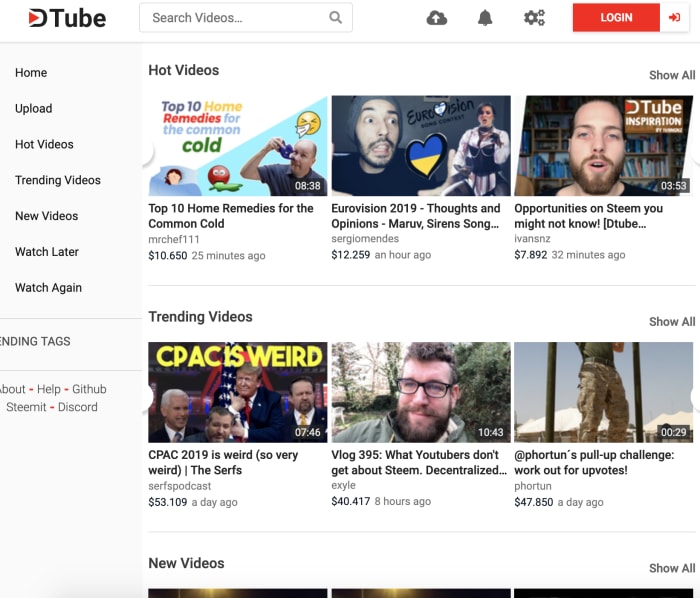The image size is (700, 598).
Task: Open the Discord footer link
Action: tap(78, 407)
